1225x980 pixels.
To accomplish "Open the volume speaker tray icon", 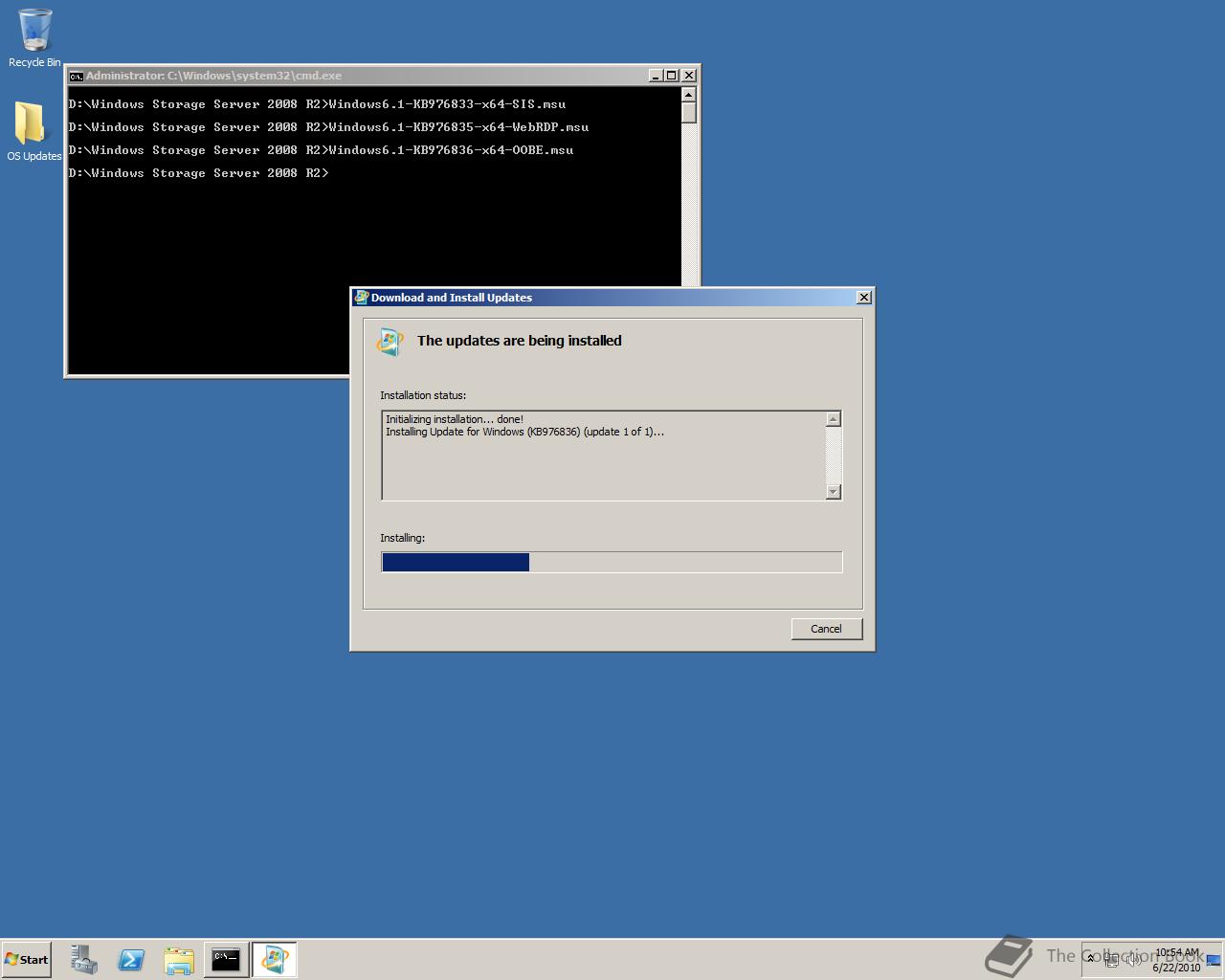I will tap(1133, 959).
